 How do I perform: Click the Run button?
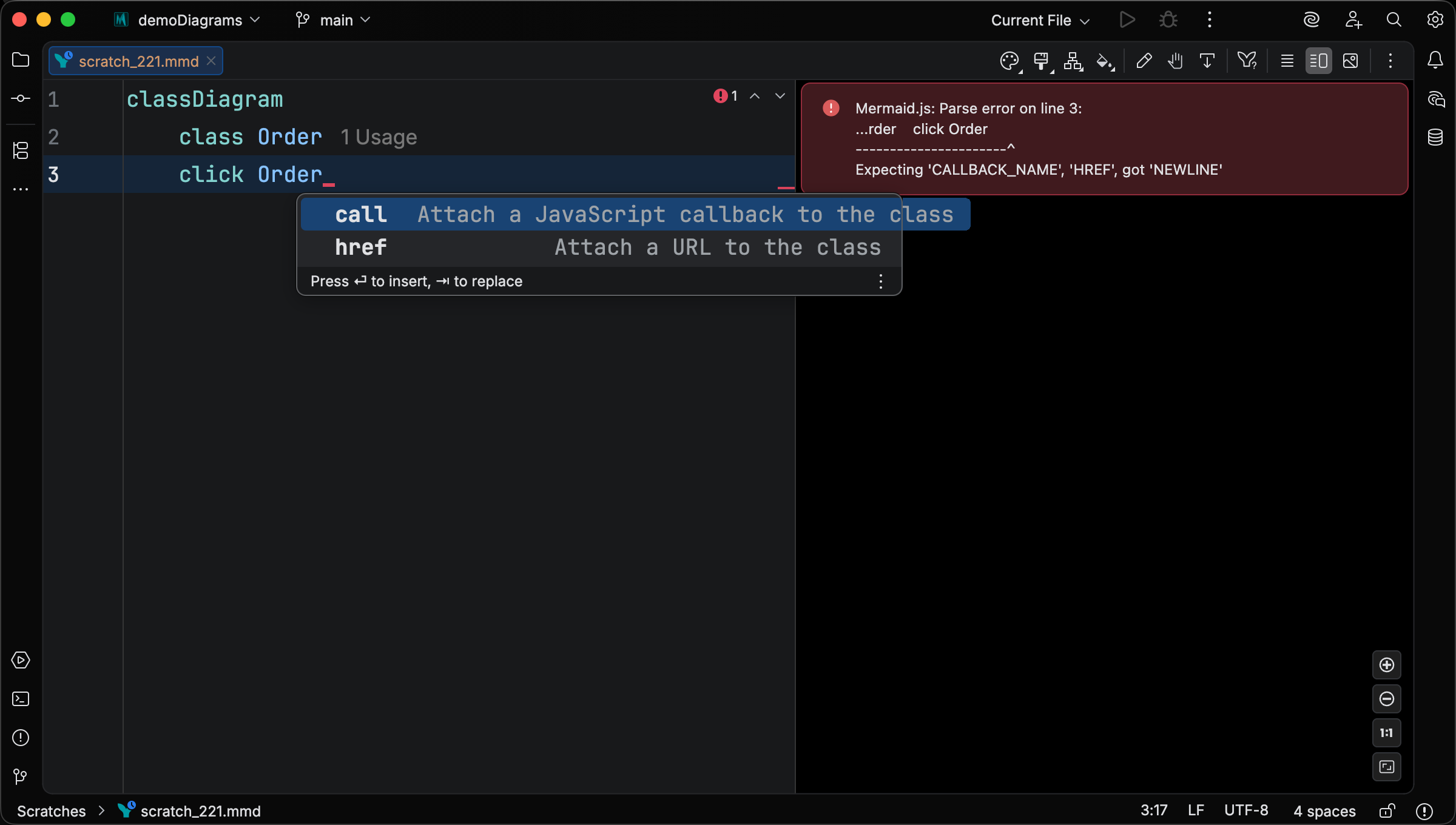click(1127, 20)
